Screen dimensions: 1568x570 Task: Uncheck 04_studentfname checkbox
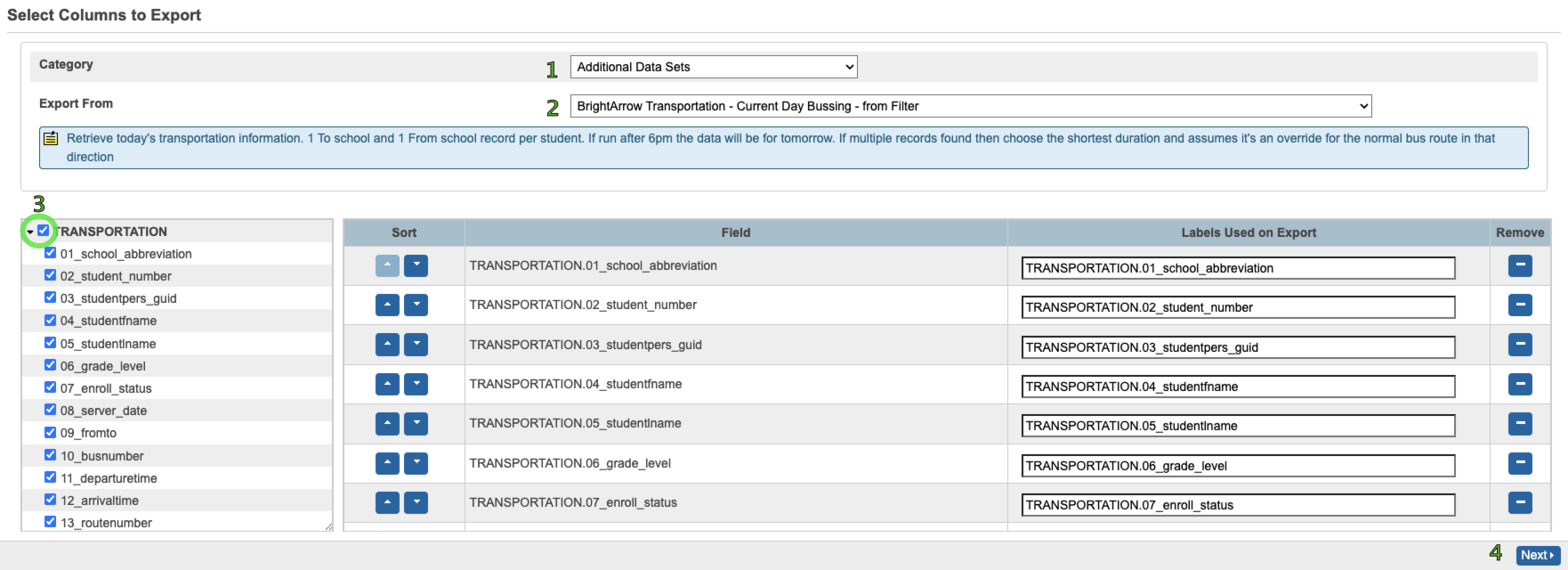51,320
